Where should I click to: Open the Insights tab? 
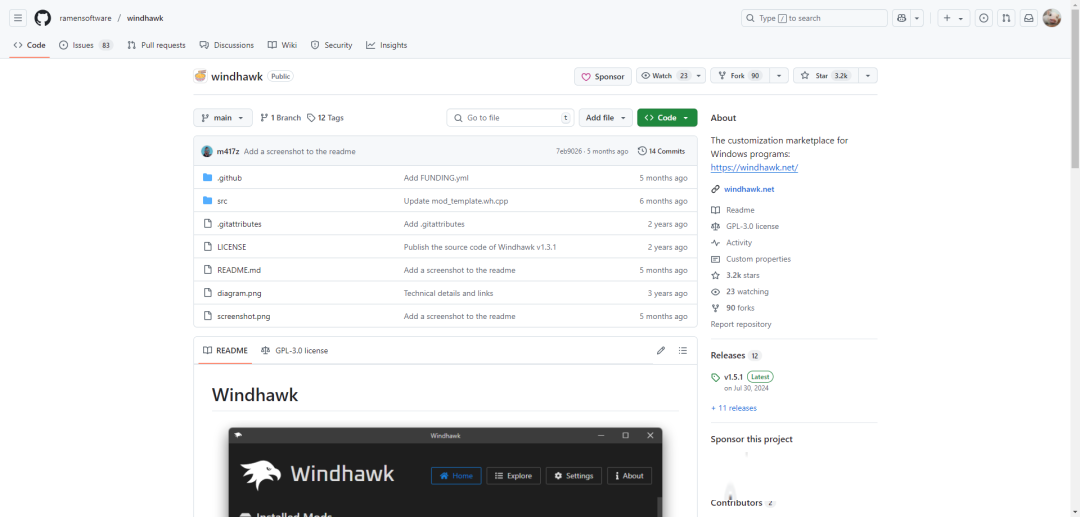click(386, 45)
